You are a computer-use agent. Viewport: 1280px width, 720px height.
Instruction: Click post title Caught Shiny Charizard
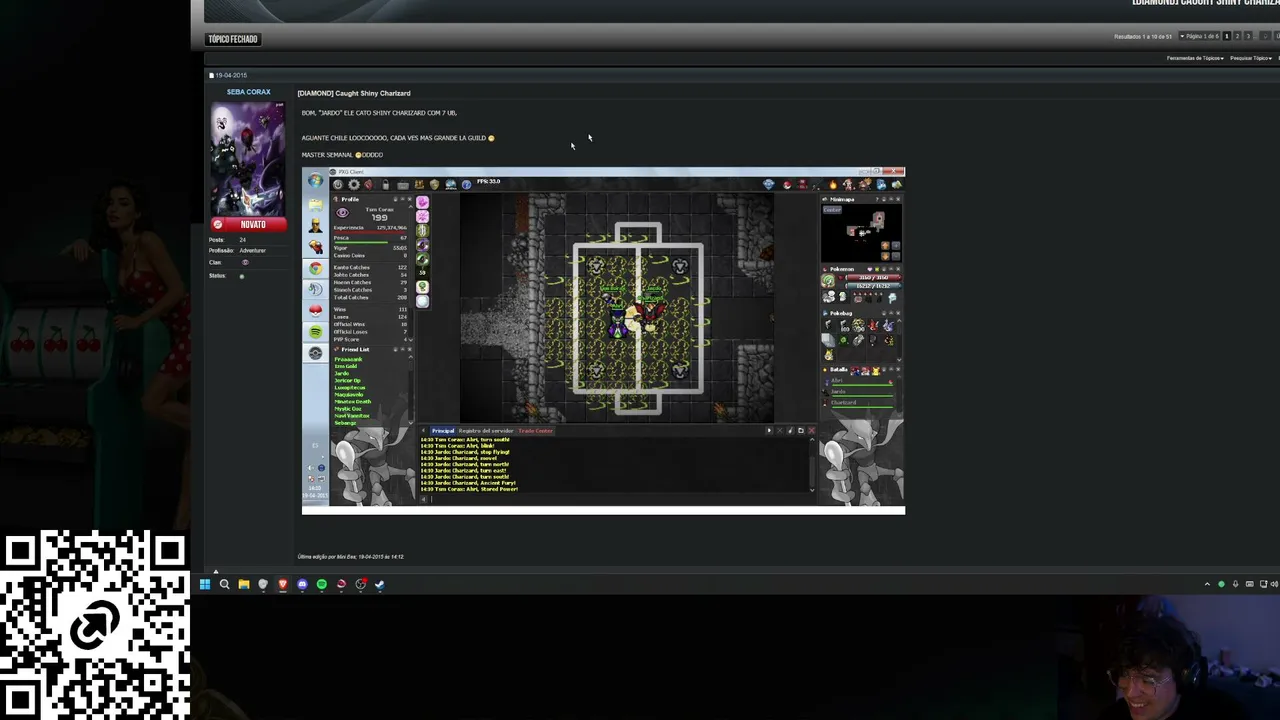click(x=354, y=93)
